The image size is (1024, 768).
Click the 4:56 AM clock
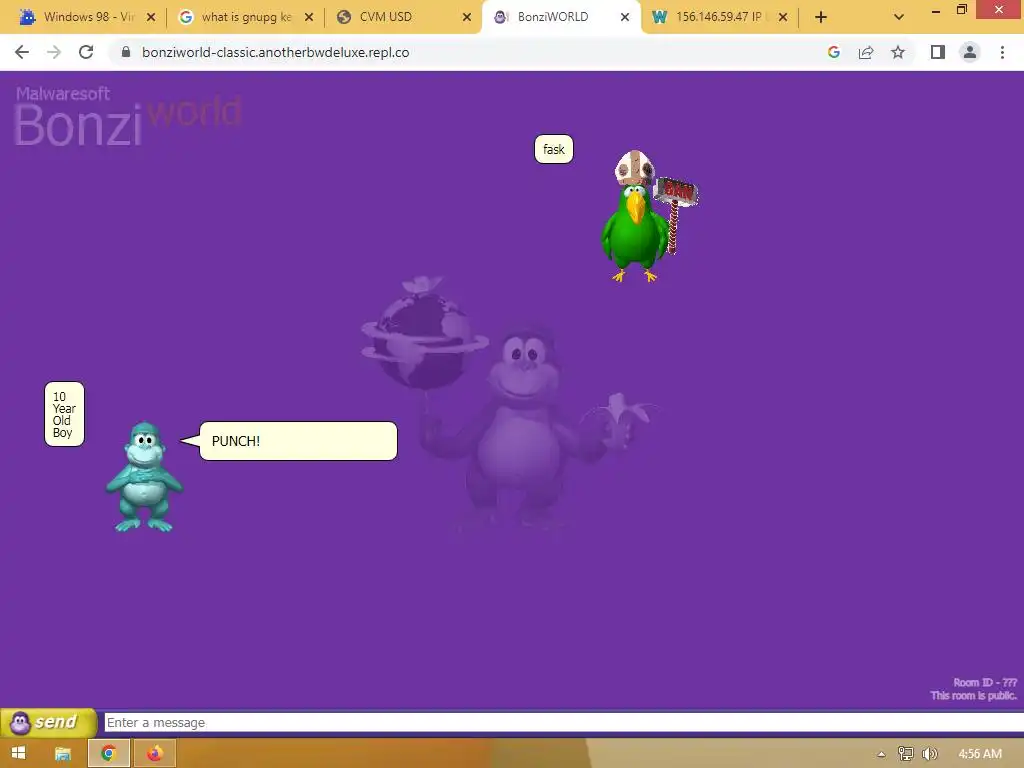point(980,754)
